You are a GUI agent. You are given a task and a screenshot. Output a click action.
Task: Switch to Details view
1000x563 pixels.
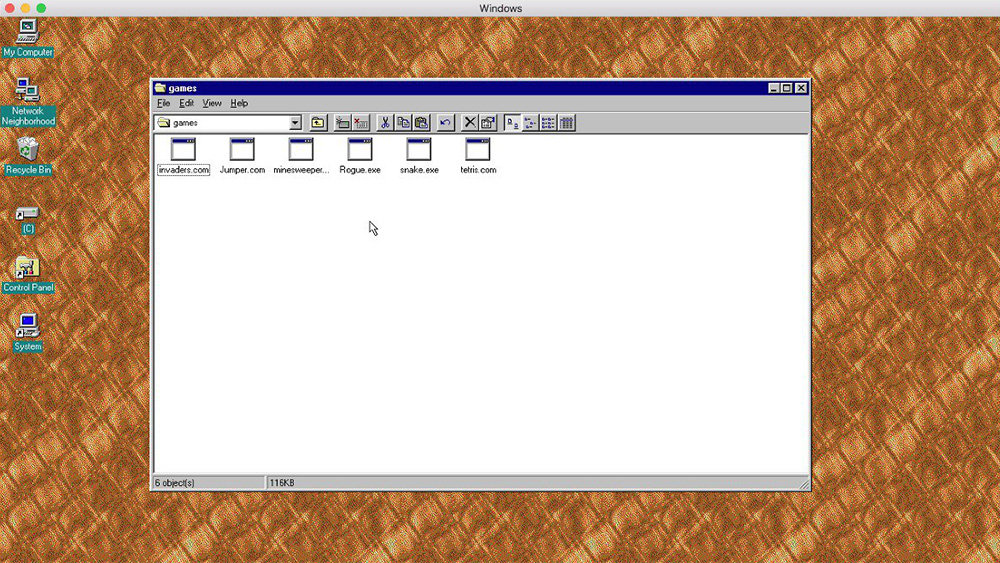567,122
